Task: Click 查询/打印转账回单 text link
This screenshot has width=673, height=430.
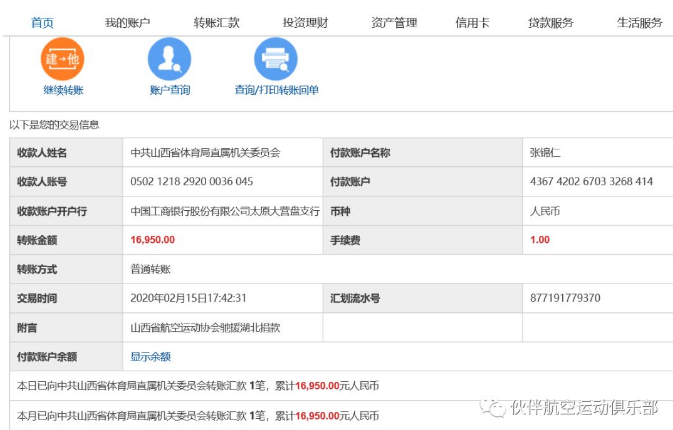Action: [276, 90]
